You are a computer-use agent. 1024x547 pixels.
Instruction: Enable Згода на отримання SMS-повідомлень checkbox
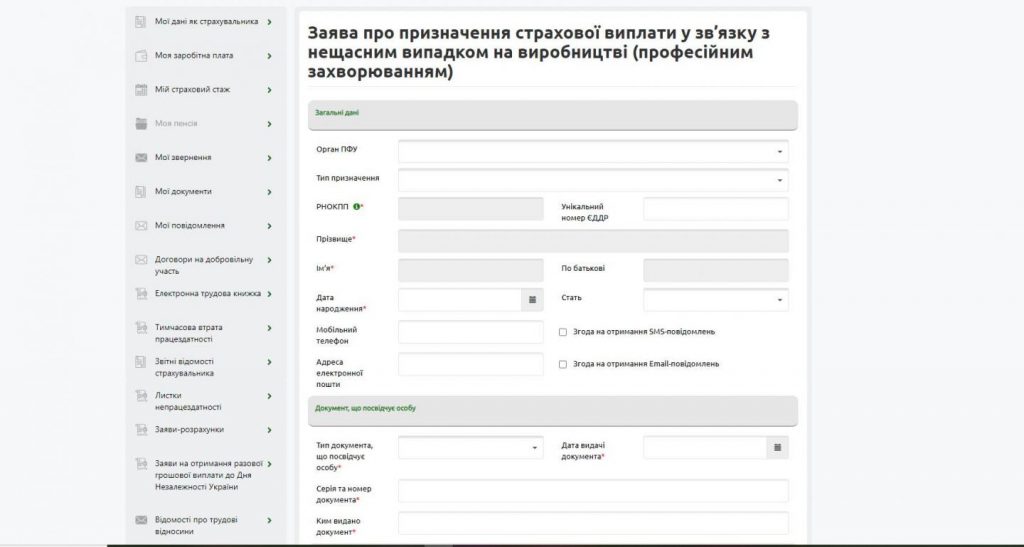click(x=563, y=332)
